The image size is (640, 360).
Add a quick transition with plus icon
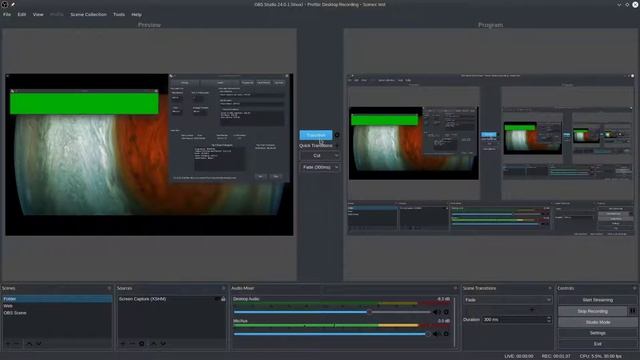(x=337, y=146)
